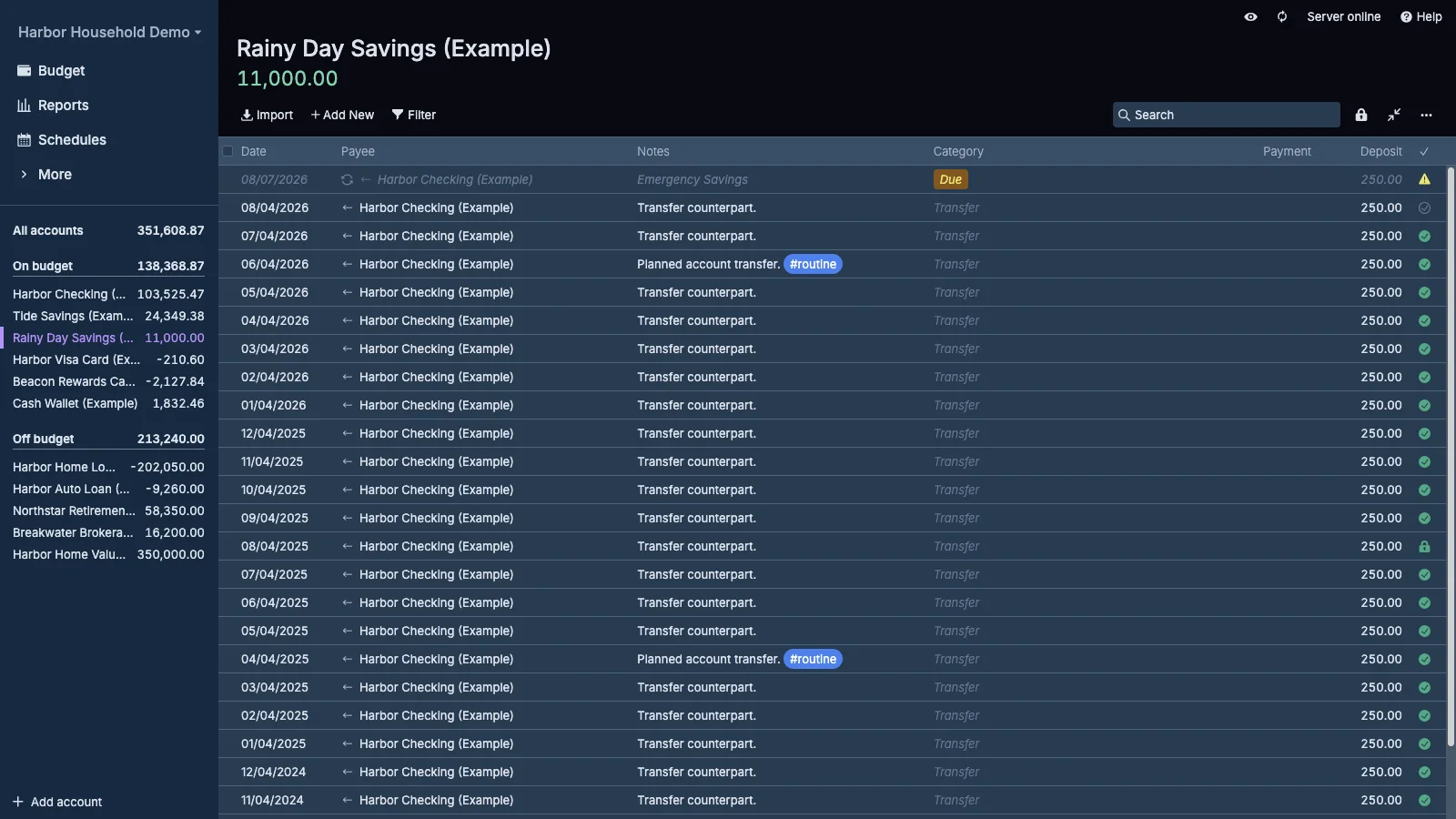Viewport: 1456px width, 819px height.
Task: Toggle cleared status on 06/04/2026 row
Action: (1424, 264)
